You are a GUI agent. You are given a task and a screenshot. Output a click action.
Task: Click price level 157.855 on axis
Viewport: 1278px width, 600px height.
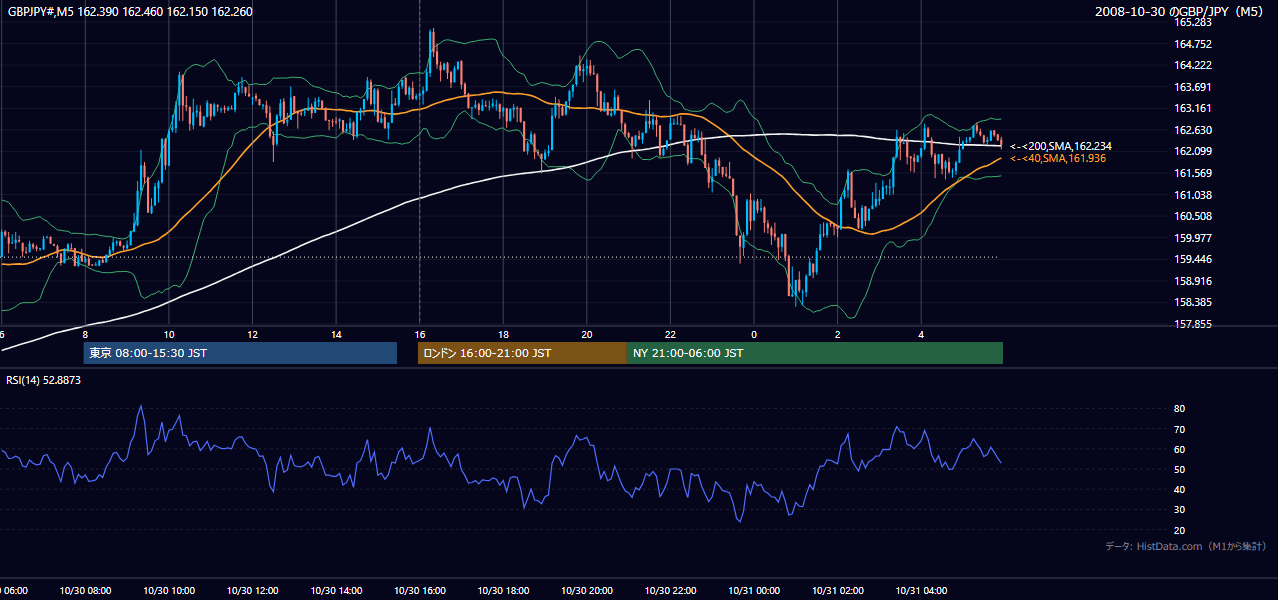click(1193, 324)
